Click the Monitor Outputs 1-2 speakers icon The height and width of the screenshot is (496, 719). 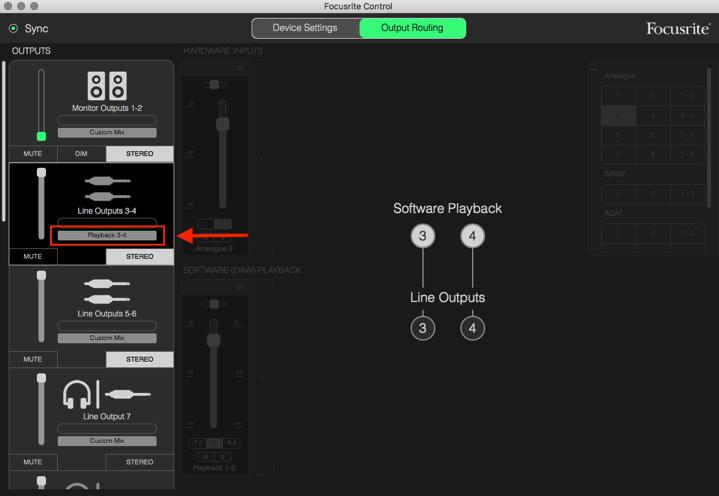point(107,86)
